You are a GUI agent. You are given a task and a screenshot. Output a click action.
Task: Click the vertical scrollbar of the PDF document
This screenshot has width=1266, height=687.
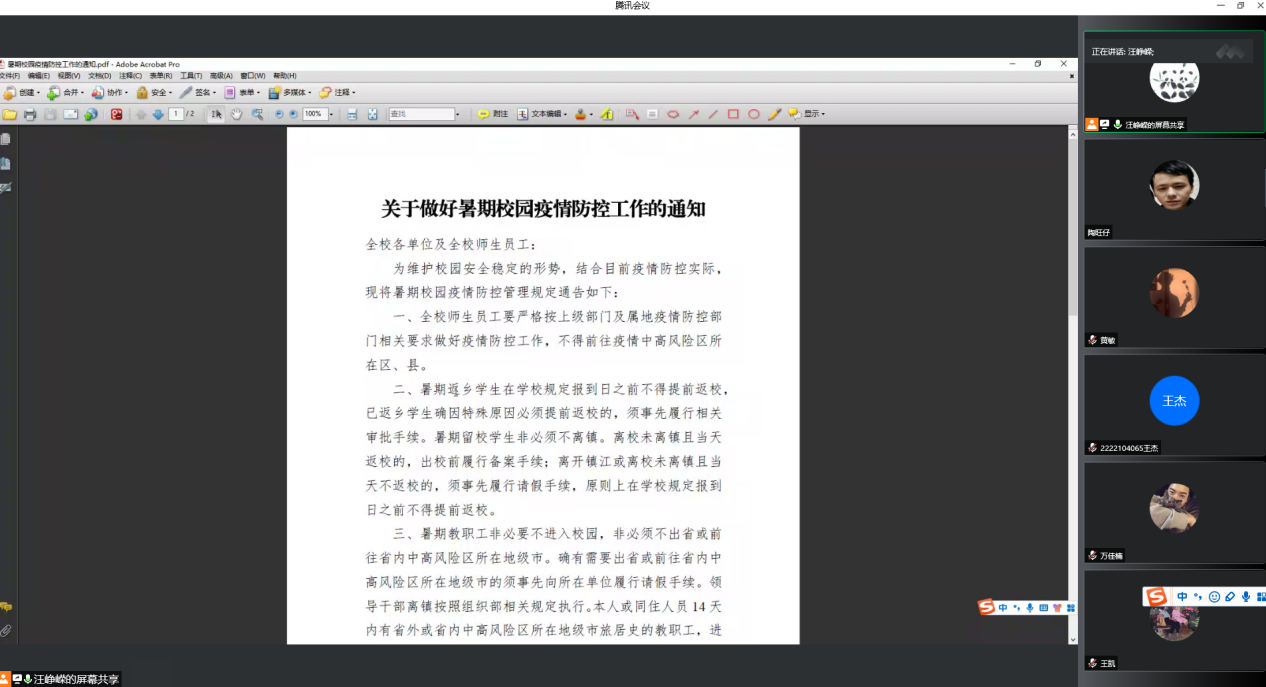[x=1073, y=300]
